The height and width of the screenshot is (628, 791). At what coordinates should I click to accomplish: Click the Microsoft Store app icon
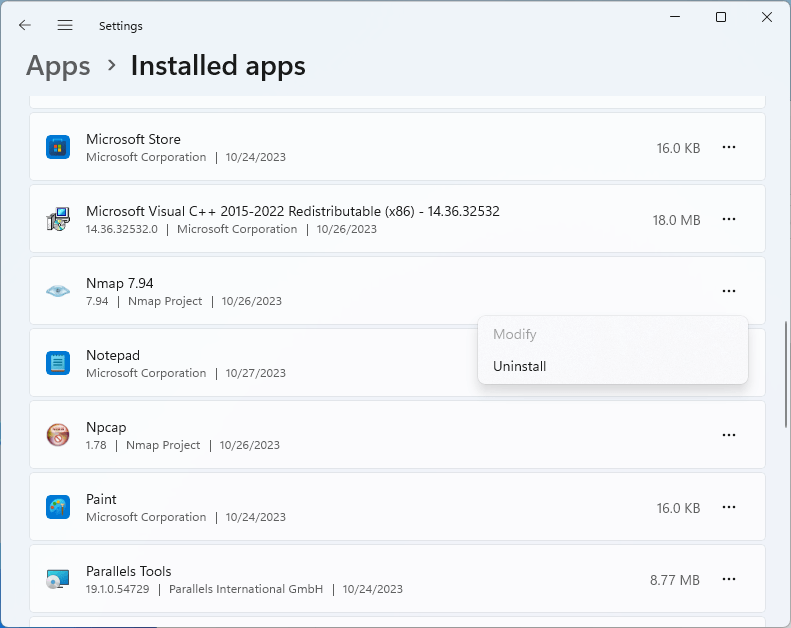(x=58, y=147)
